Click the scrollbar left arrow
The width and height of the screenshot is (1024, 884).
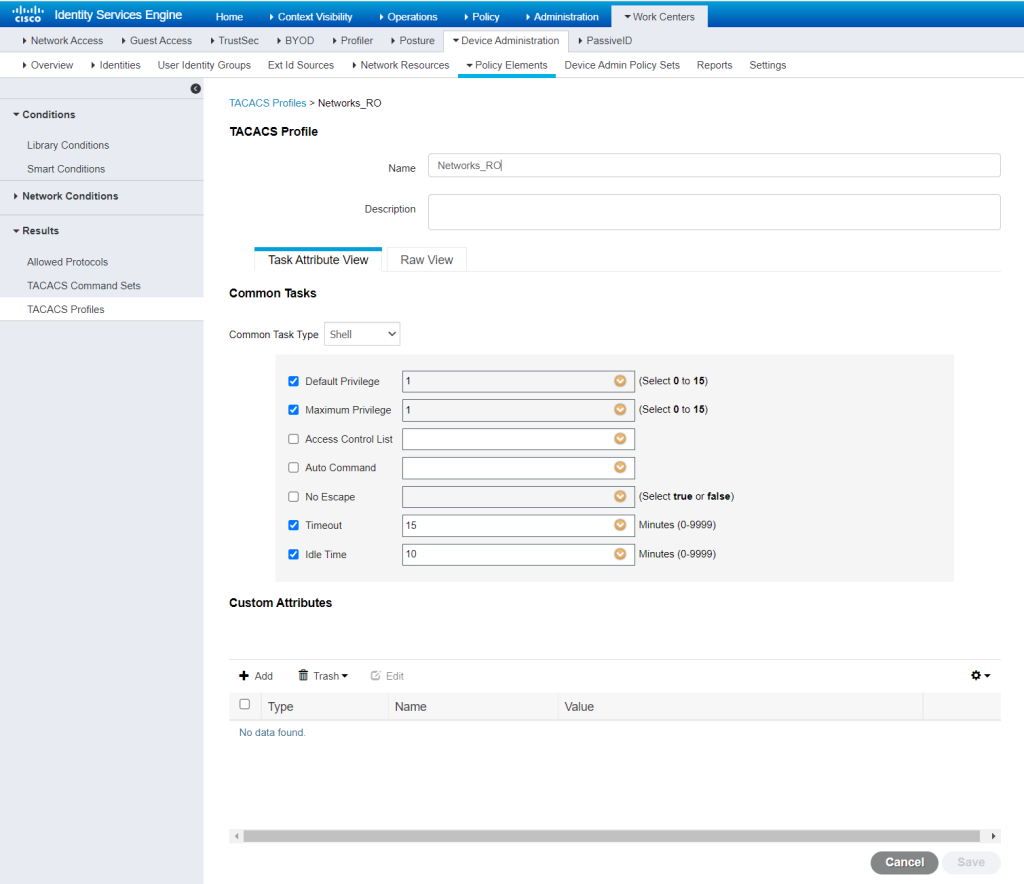point(236,836)
